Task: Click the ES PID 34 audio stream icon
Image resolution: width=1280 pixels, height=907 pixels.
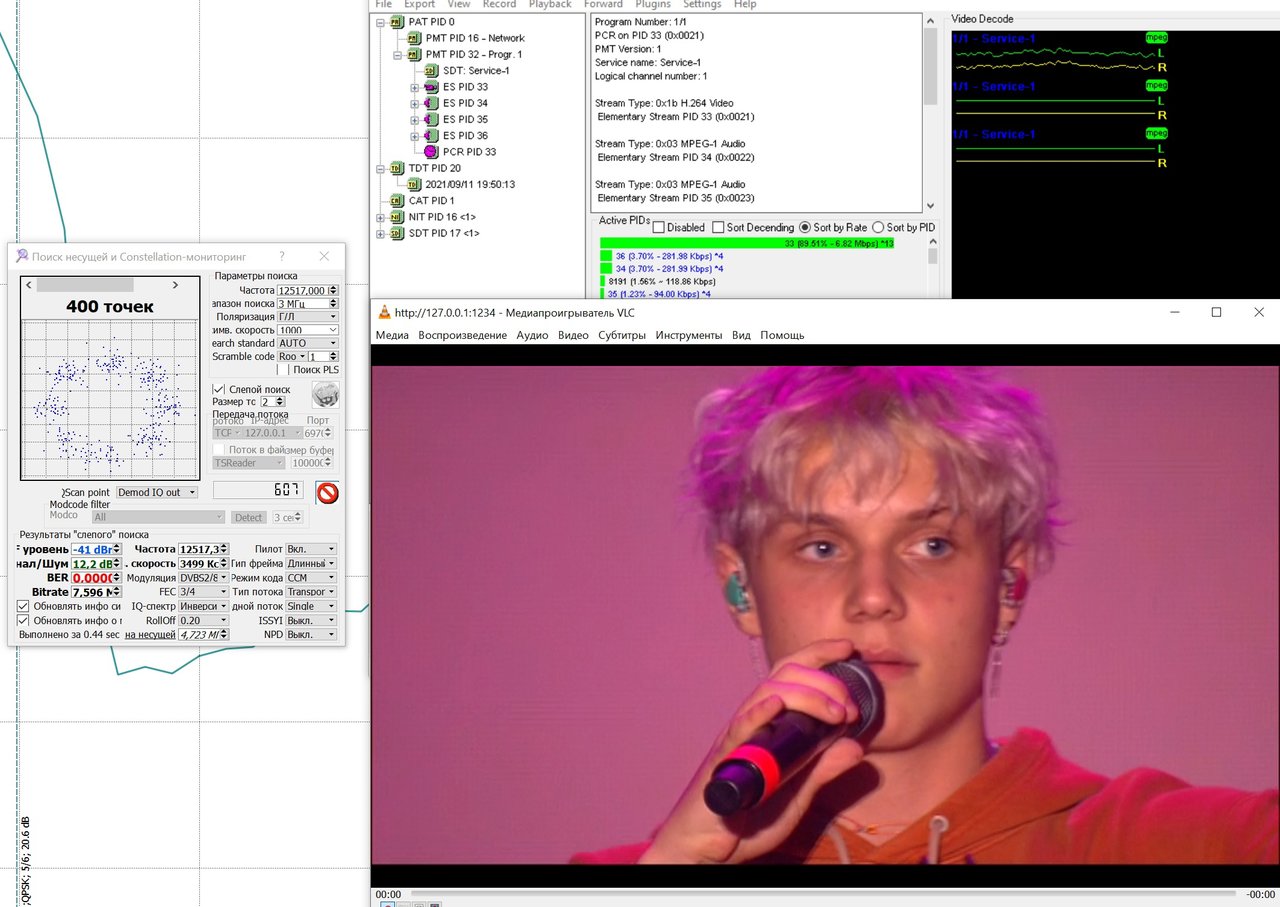Action: click(431, 103)
